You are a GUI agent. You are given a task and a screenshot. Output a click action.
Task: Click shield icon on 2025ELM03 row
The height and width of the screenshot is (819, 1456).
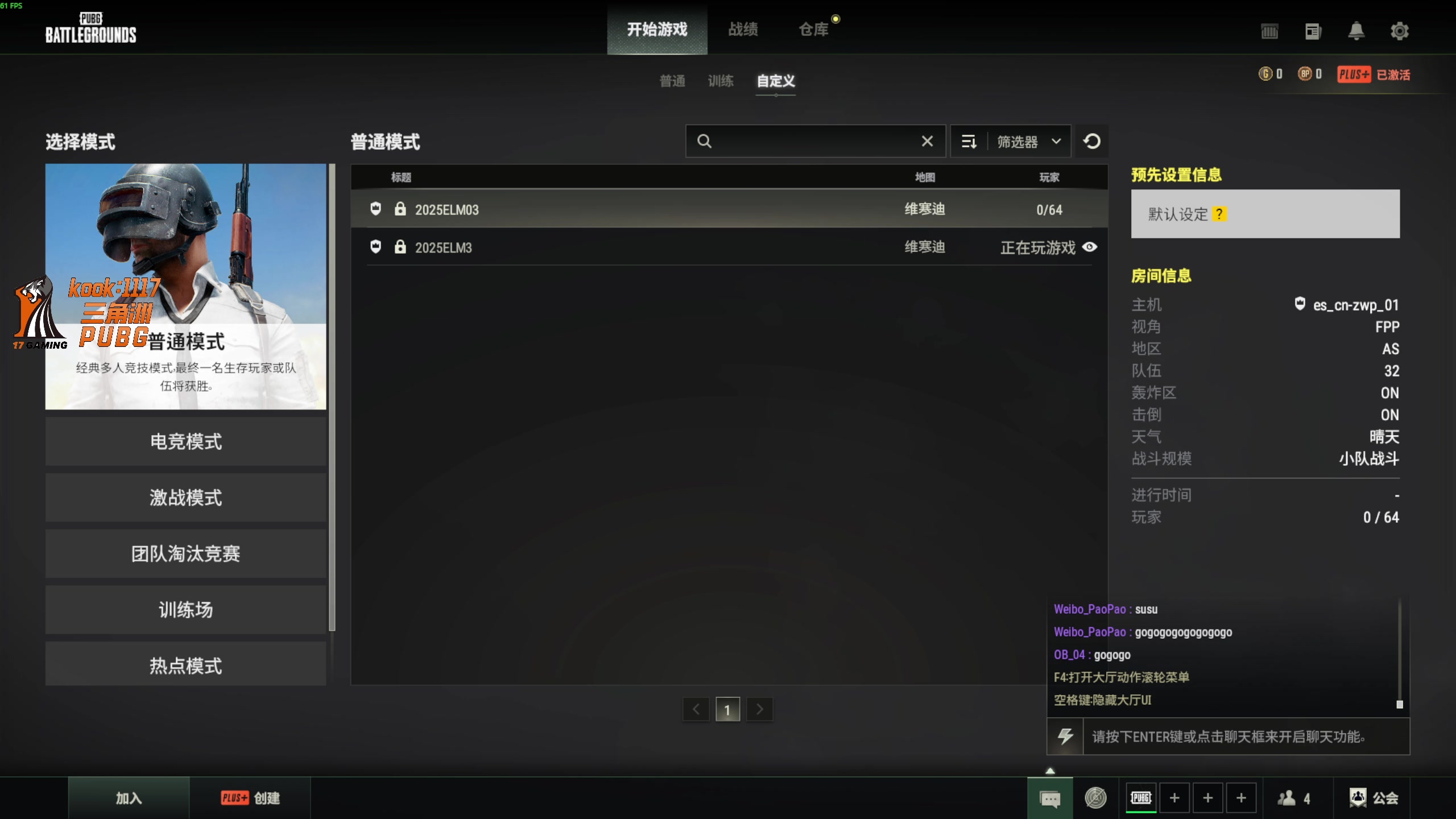click(375, 209)
